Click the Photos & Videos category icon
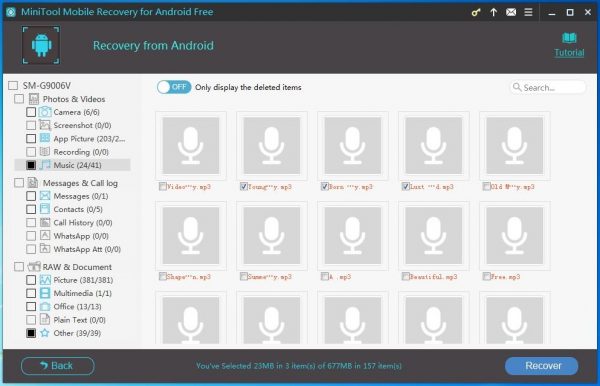 click(34, 99)
